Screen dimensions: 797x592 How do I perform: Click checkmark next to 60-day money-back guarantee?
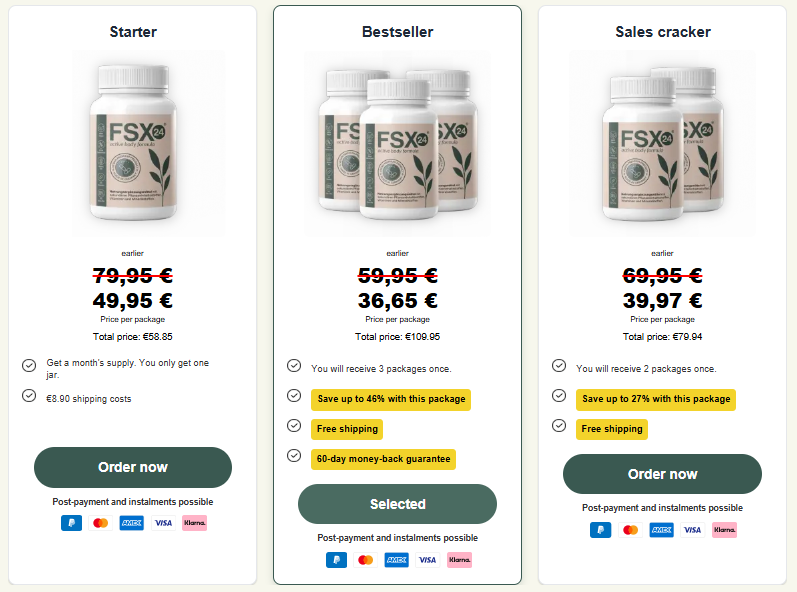[x=294, y=456]
